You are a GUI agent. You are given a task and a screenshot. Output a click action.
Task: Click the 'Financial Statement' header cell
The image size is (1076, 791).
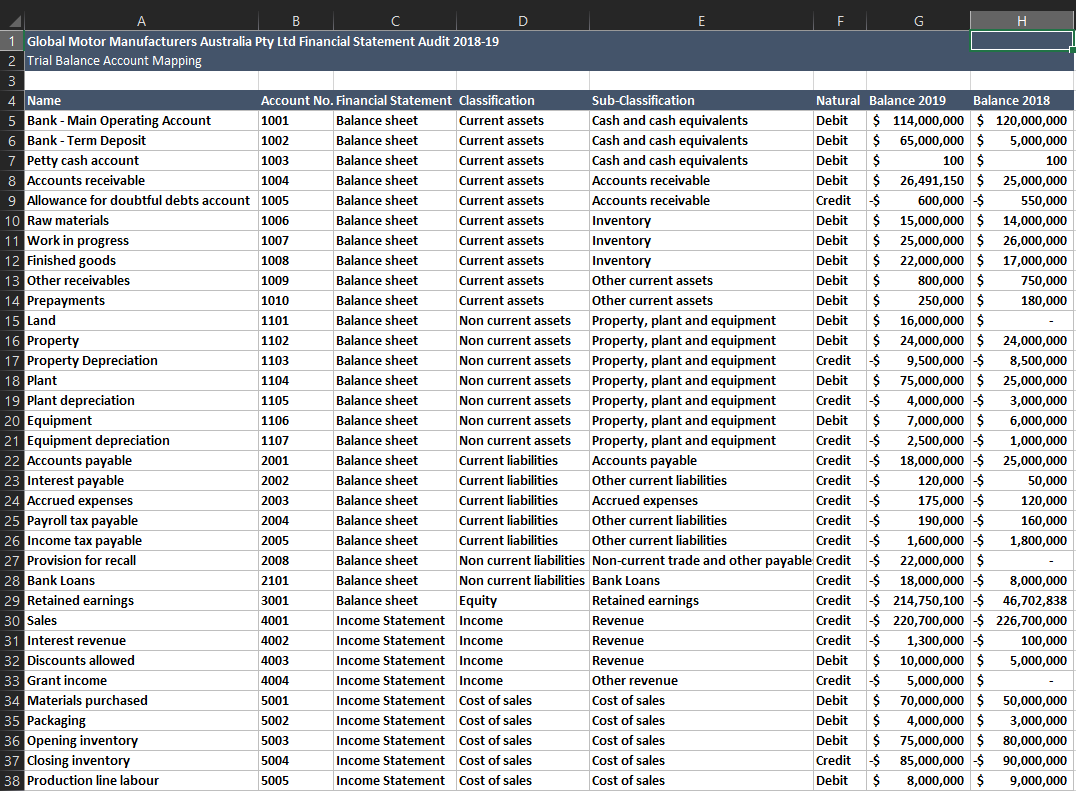pos(395,101)
